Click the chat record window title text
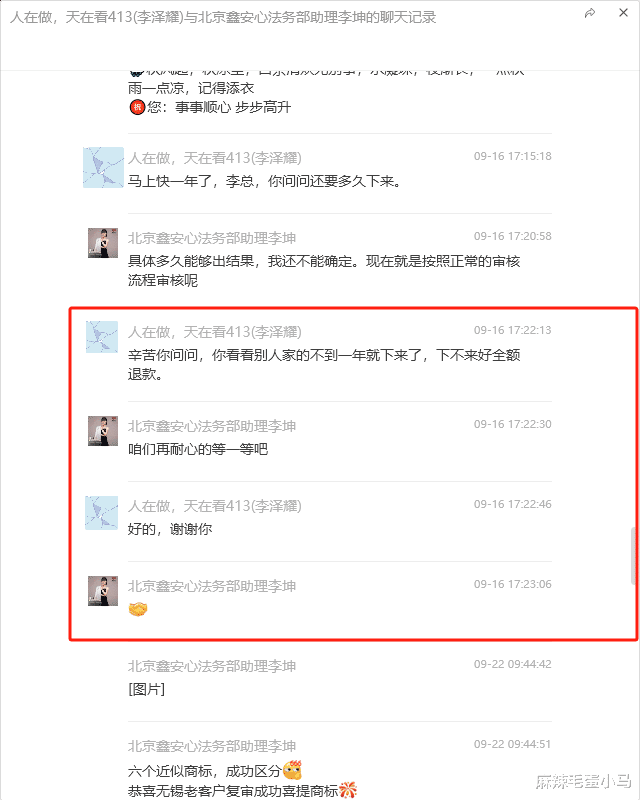This screenshot has height=800, width=640. tap(223, 17)
